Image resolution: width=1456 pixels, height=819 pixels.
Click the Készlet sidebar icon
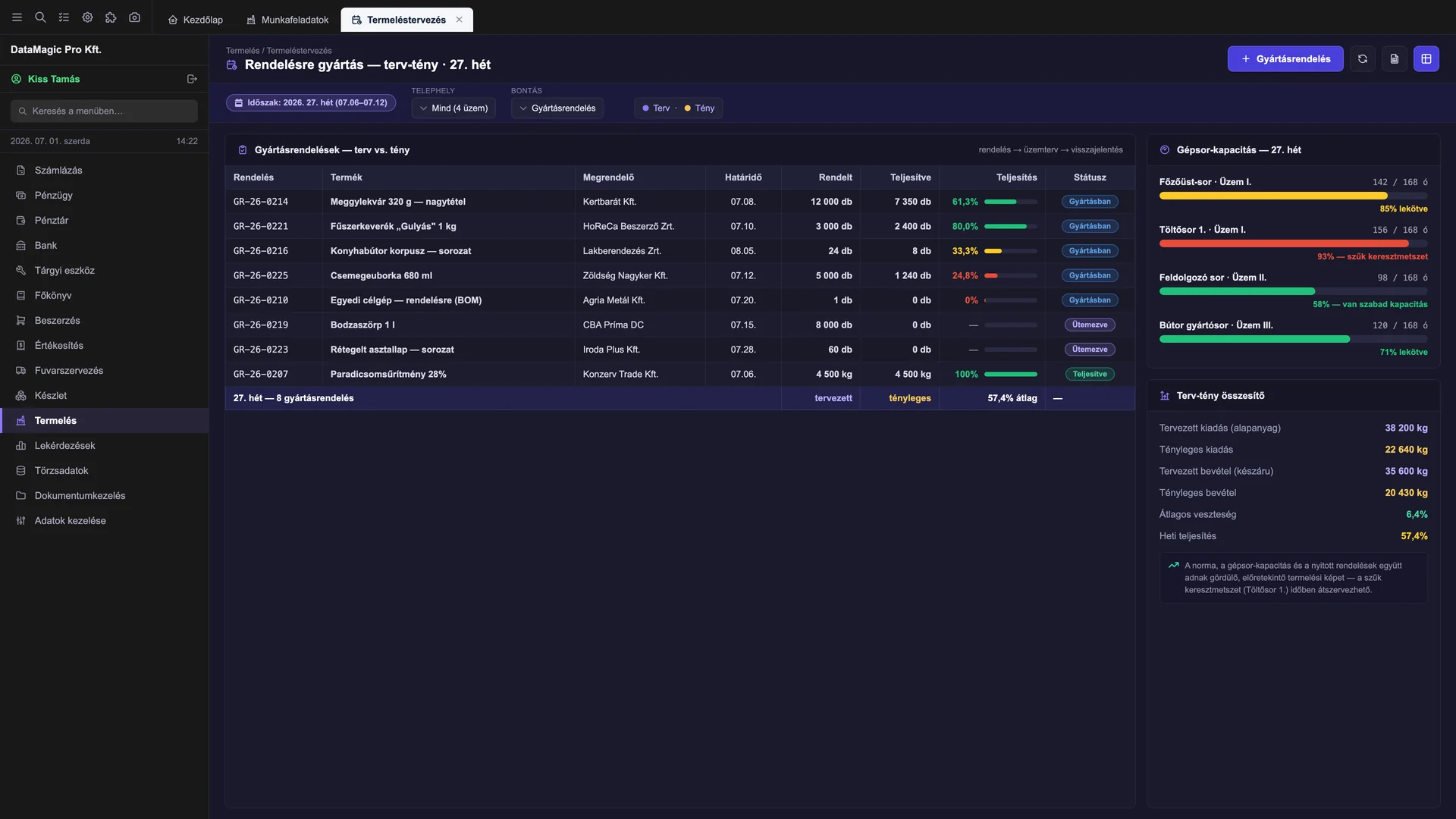point(21,396)
